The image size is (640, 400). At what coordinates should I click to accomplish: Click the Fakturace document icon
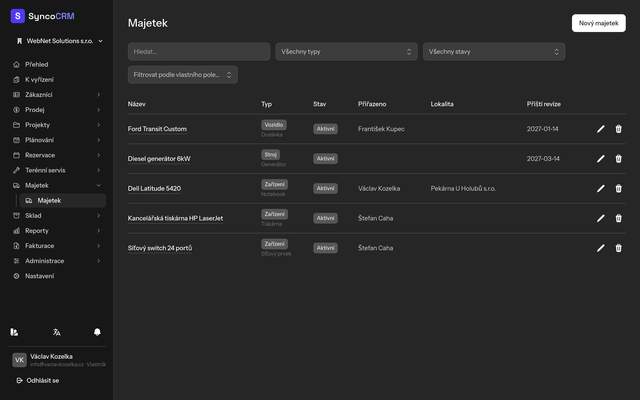[x=16, y=246]
